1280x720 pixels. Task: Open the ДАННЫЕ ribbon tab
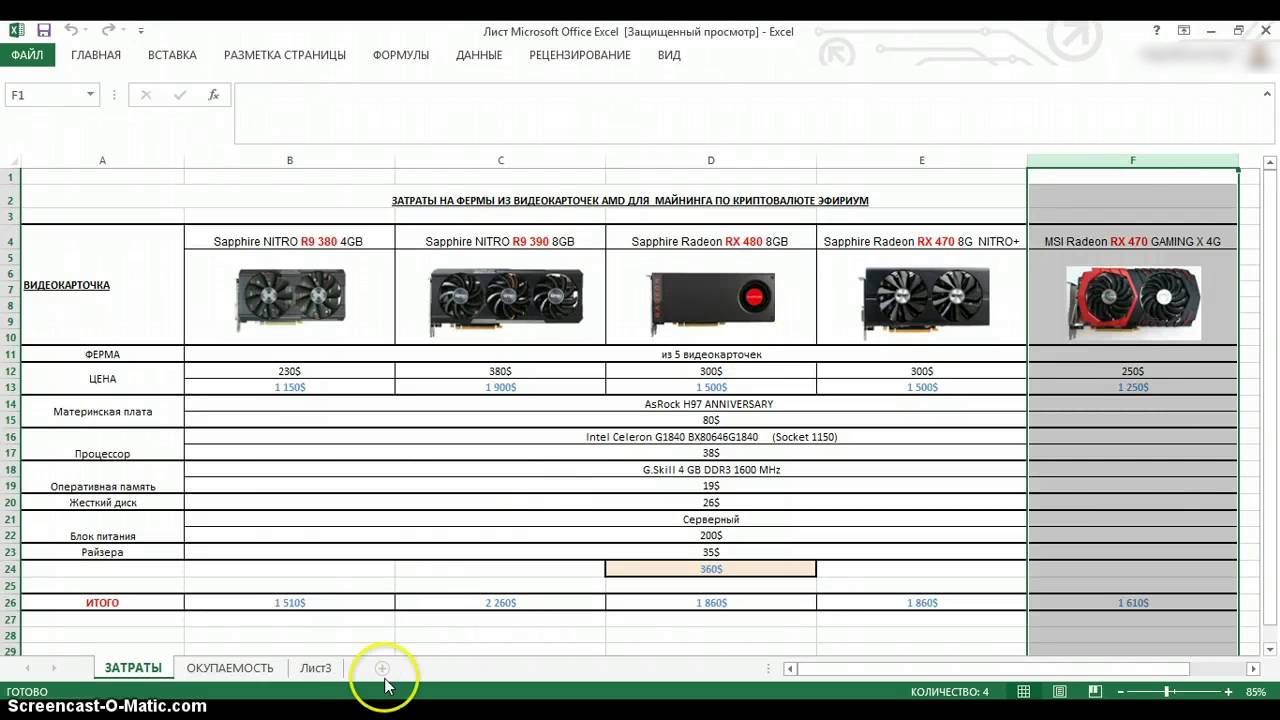click(479, 55)
